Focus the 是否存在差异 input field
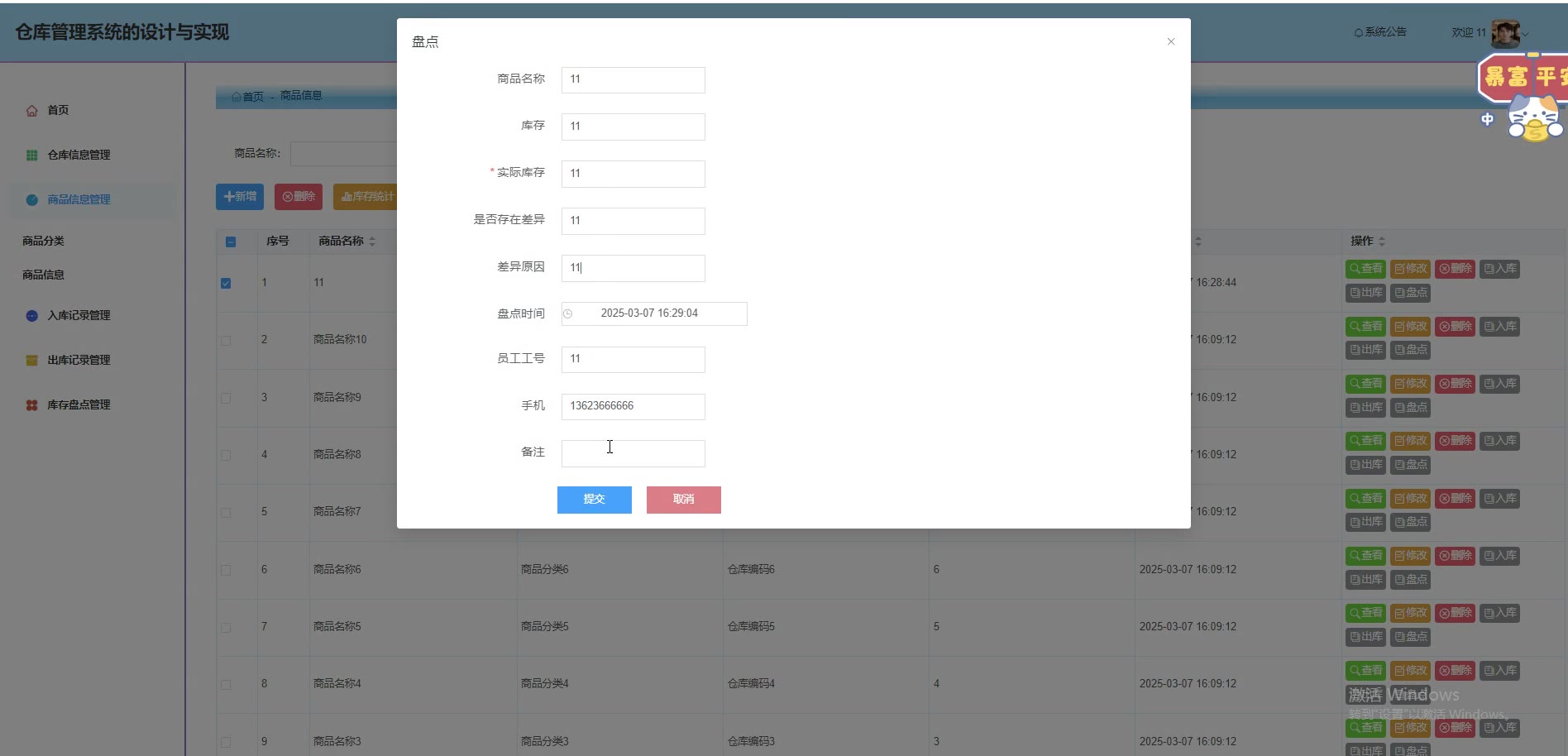 pos(633,221)
